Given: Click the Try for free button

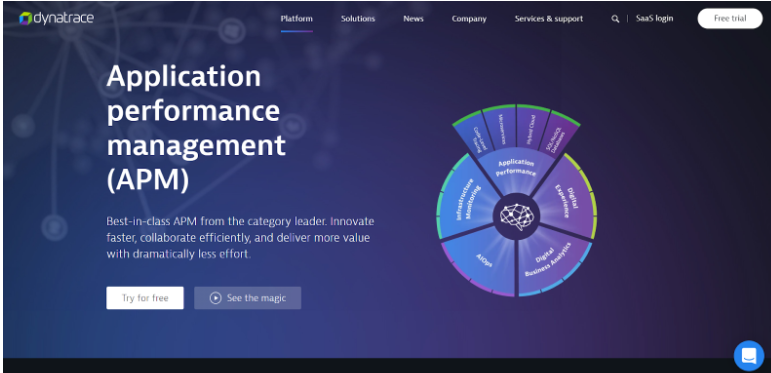Looking at the screenshot, I should coord(145,298).
